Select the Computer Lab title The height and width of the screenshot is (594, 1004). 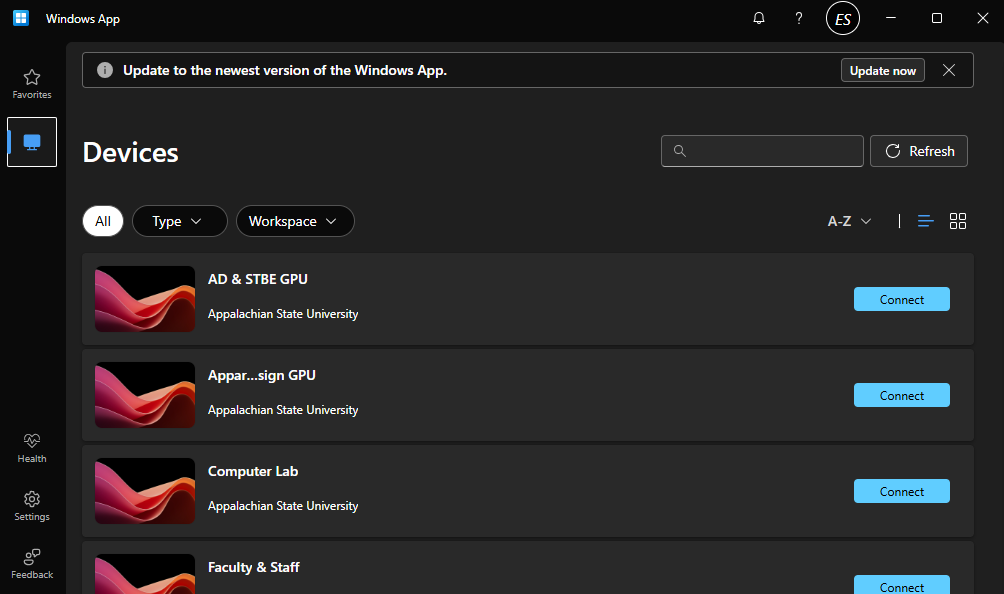253,472
